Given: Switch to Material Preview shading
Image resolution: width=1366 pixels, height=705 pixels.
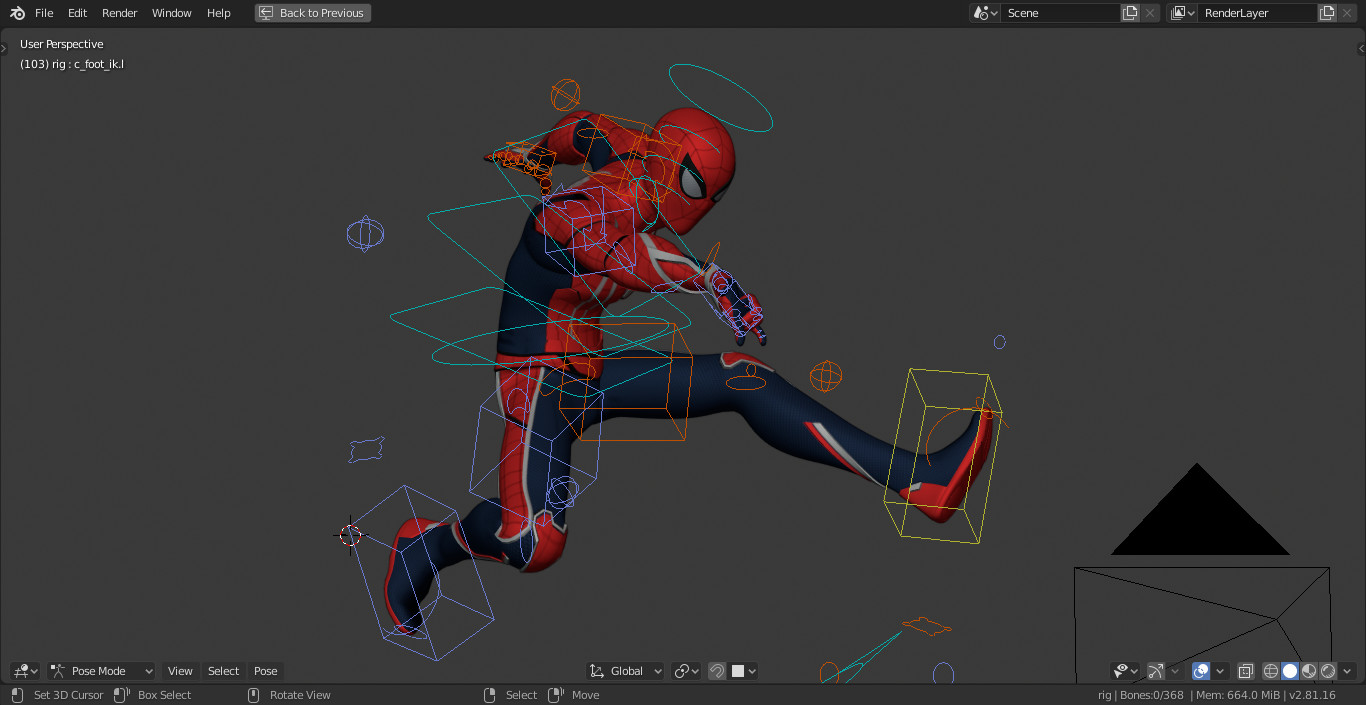Looking at the screenshot, I should pyautogui.click(x=1308, y=671).
